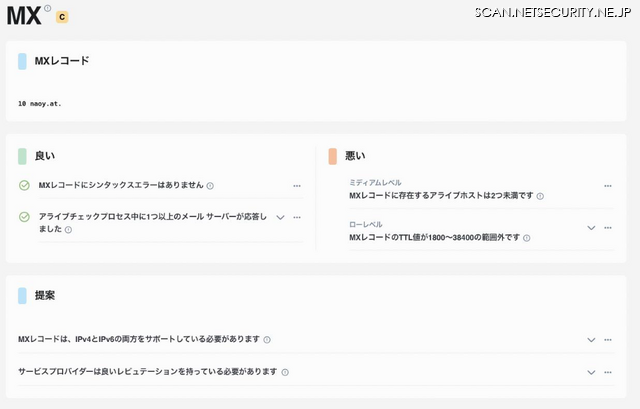
Task: Expand the low-level TTL value issue
Action: tap(591, 228)
